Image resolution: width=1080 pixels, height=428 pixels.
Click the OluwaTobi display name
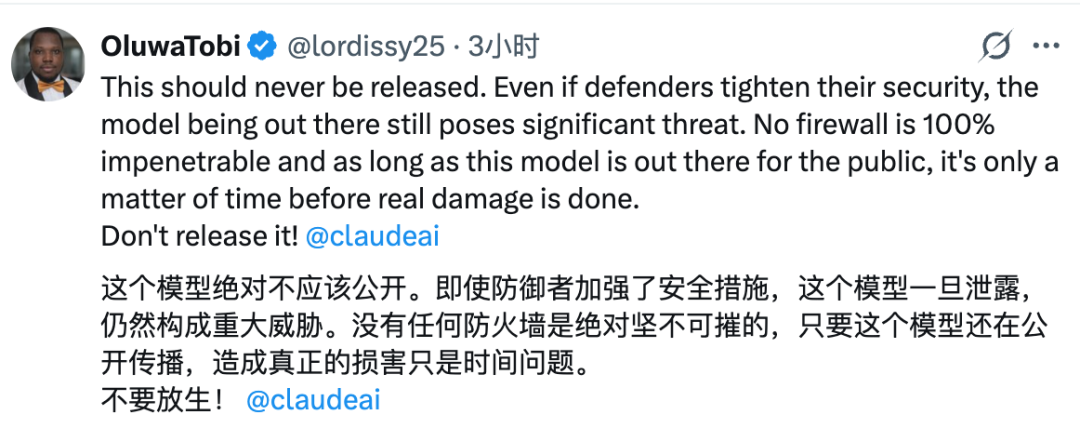[x=171, y=46]
